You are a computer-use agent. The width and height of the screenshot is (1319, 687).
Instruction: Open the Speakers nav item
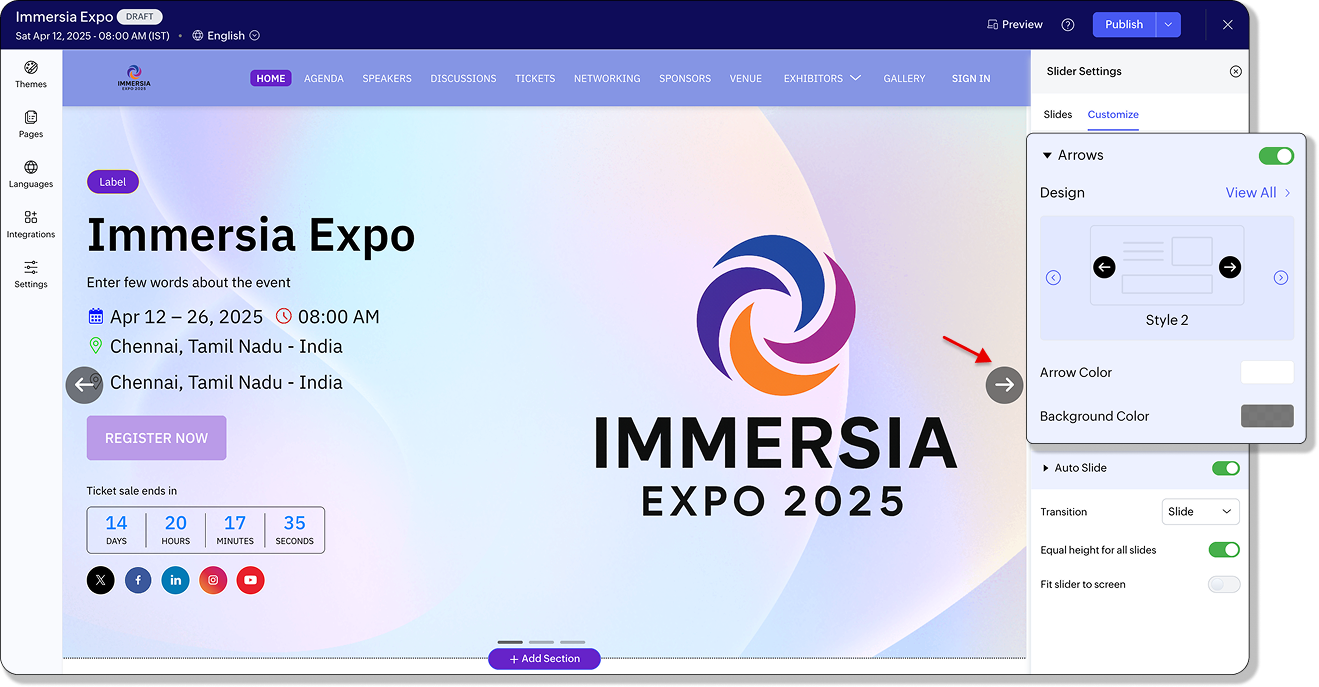tap(387, 78)
